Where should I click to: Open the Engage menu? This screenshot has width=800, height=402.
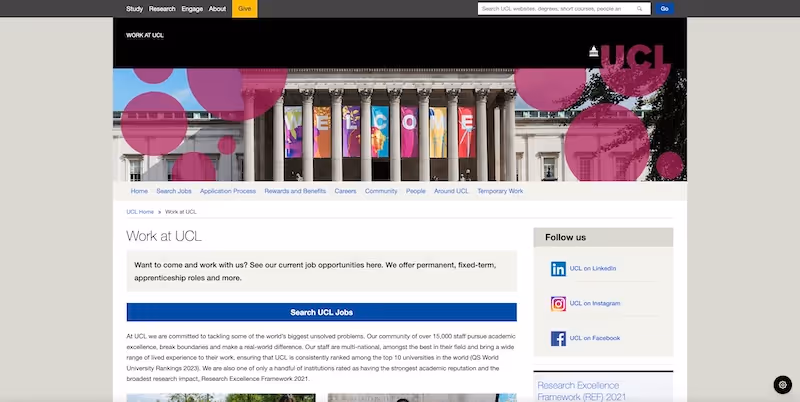point(192,9)
